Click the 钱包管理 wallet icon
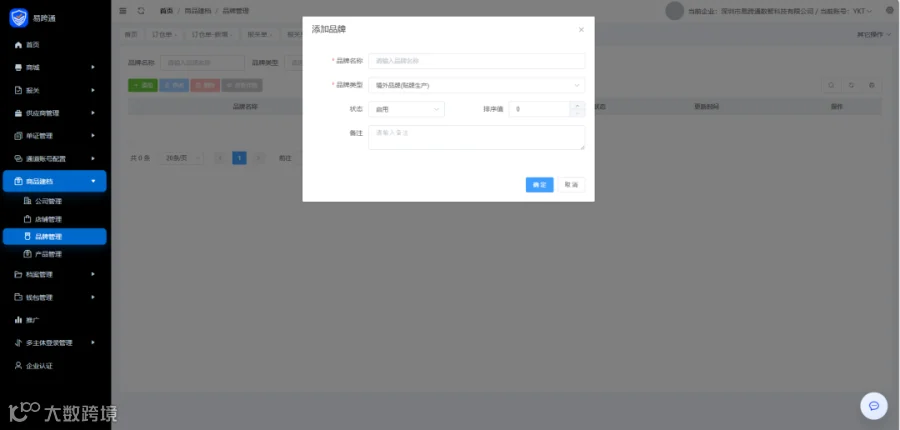Image resolution: width=900 pixels, height=430 pixels. click(x=18, y=297)
